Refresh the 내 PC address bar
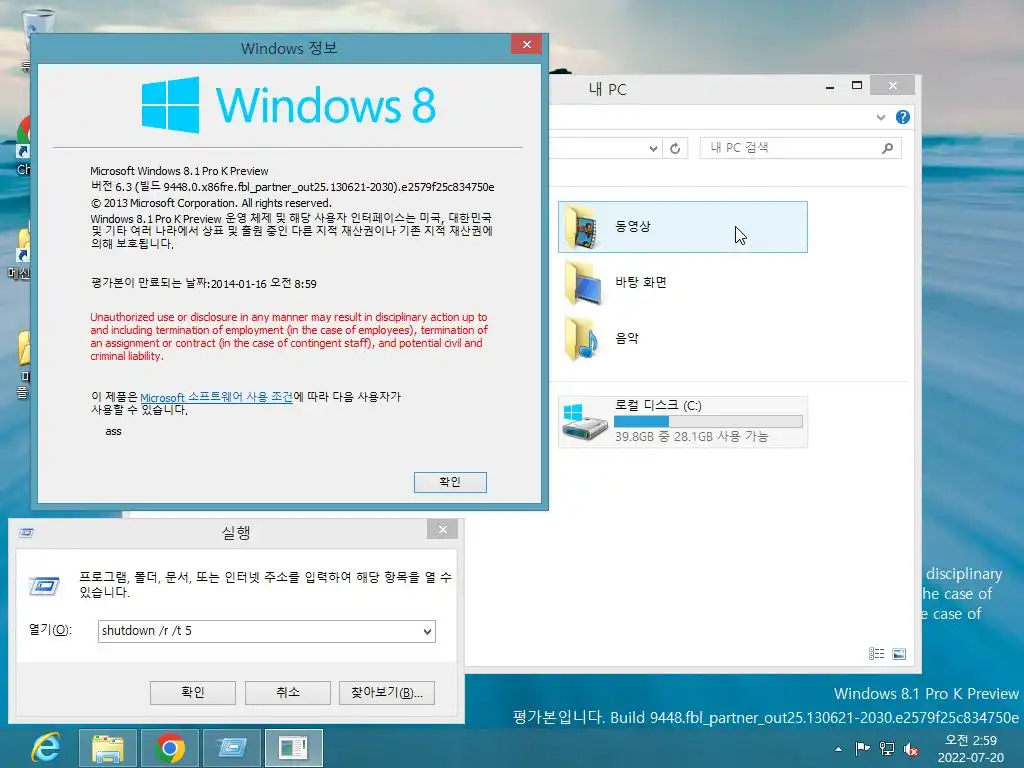Image resolution: width=1024 pixels, height=768 pixels. [675, 148]
